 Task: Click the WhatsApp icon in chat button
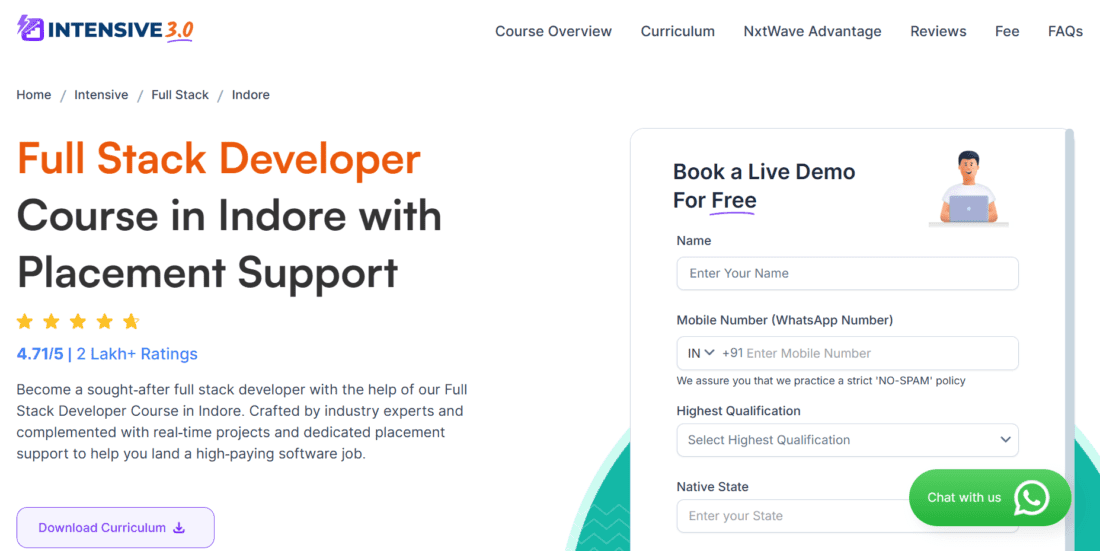click(1031, 497)
